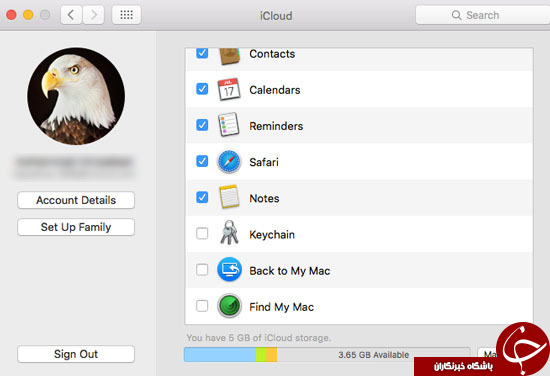Turn off Notes checkbox
The height and width of the screenshot is (376, 550).
[x=202, y=197]
